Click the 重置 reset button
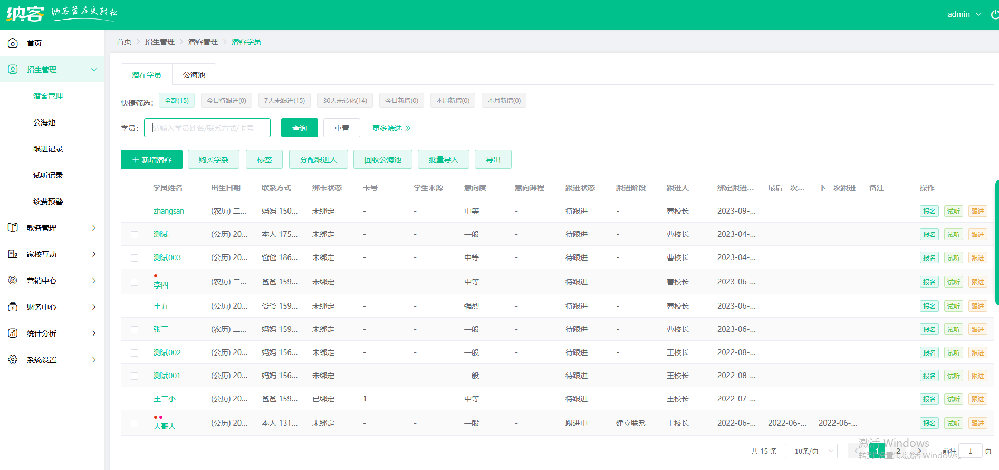The height and width of the screenshot is (470, 999). 341,128
